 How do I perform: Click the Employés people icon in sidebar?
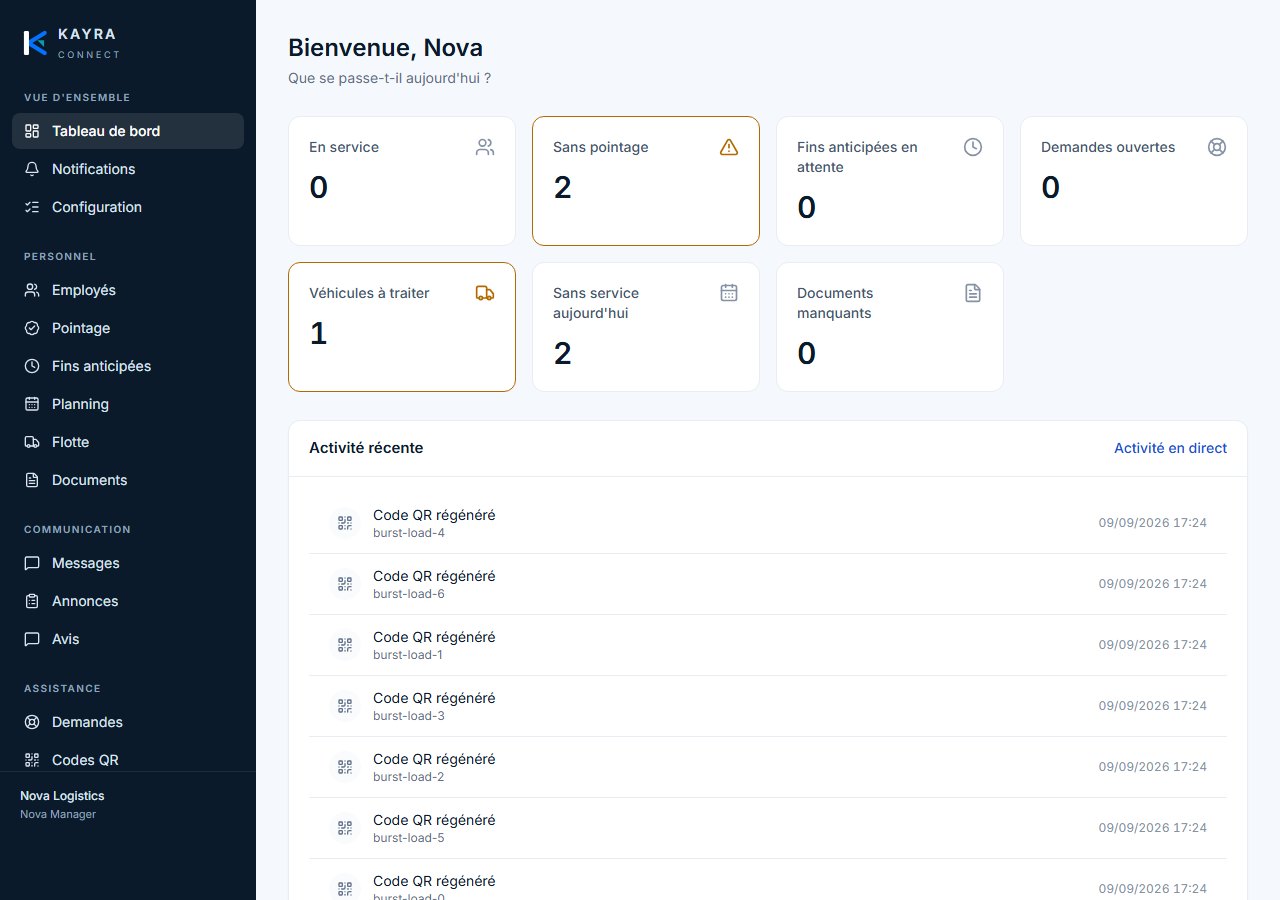pos(32,290)
